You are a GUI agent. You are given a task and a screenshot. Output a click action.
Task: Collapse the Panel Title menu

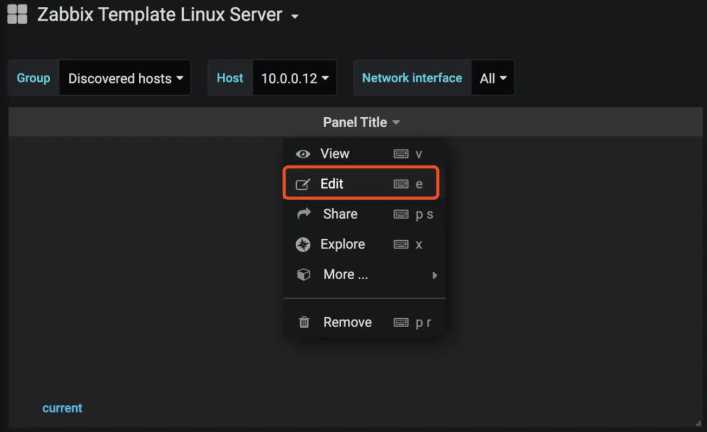pos(361,122)
